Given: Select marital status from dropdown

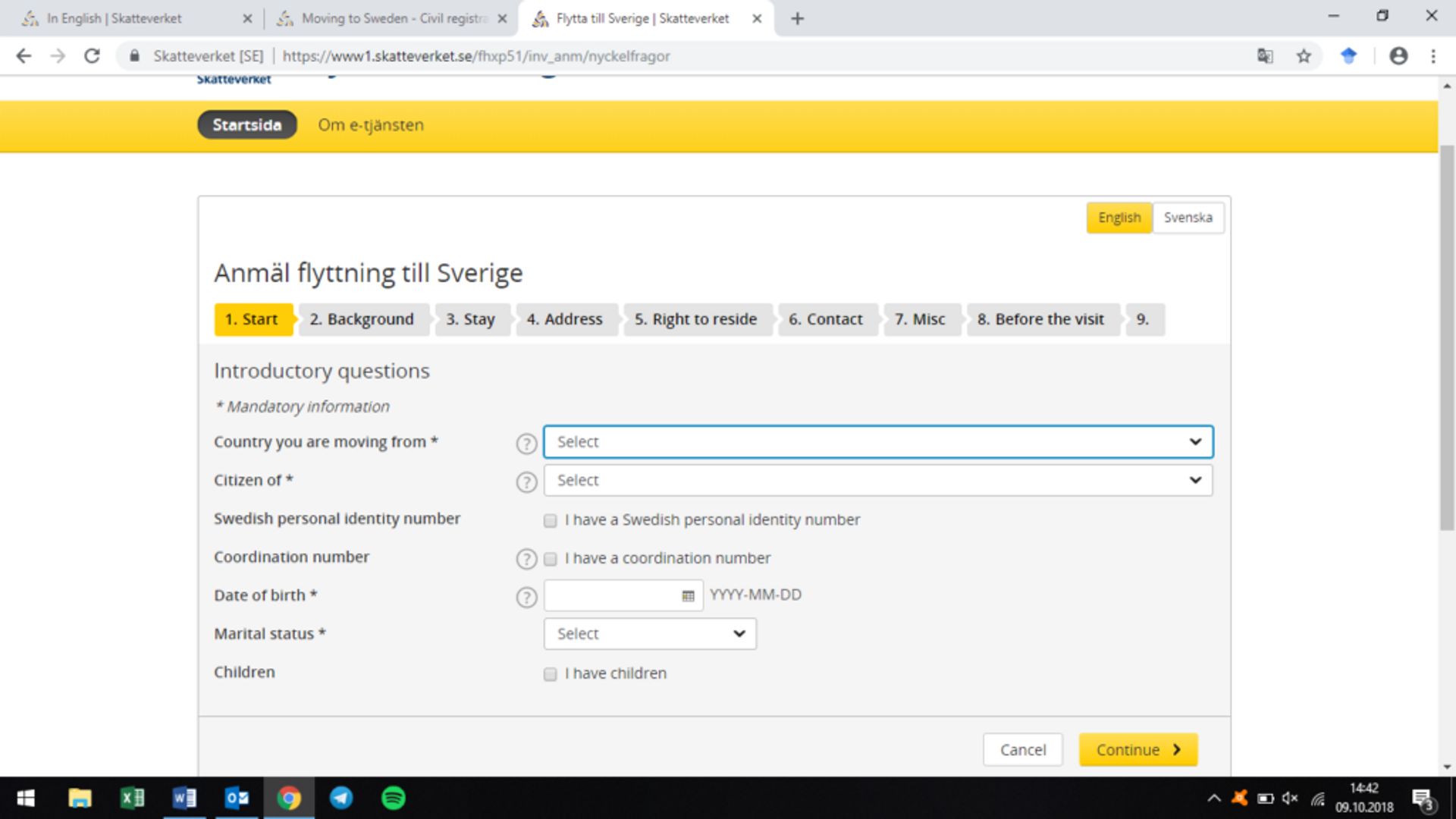Looking at the screenshot, I should click(649, 633).
